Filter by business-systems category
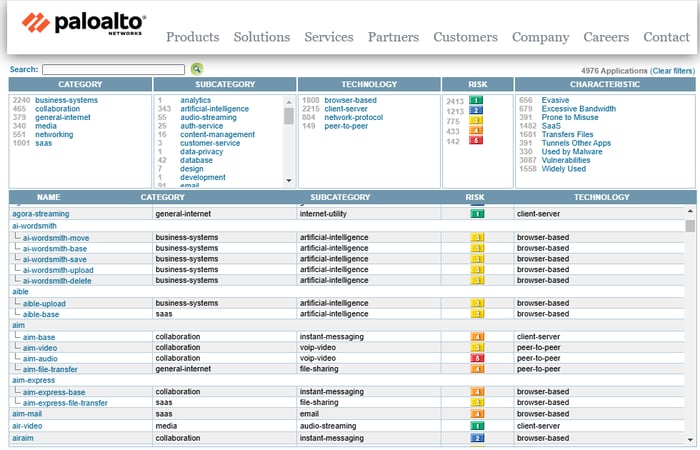This screenshot has height=450, width=700. coord(66,100)
